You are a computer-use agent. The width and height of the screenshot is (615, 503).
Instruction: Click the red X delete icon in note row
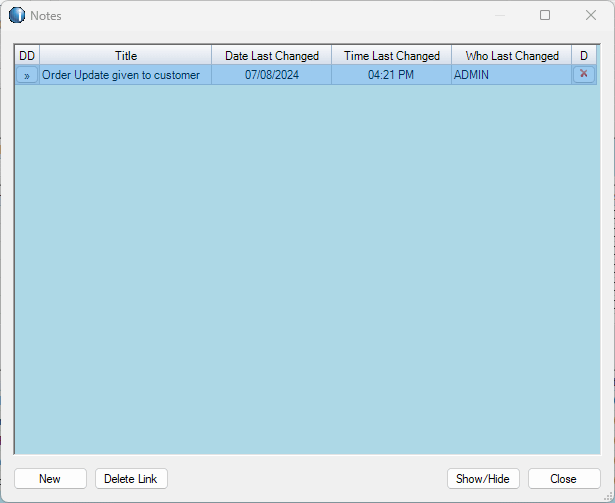584,74
